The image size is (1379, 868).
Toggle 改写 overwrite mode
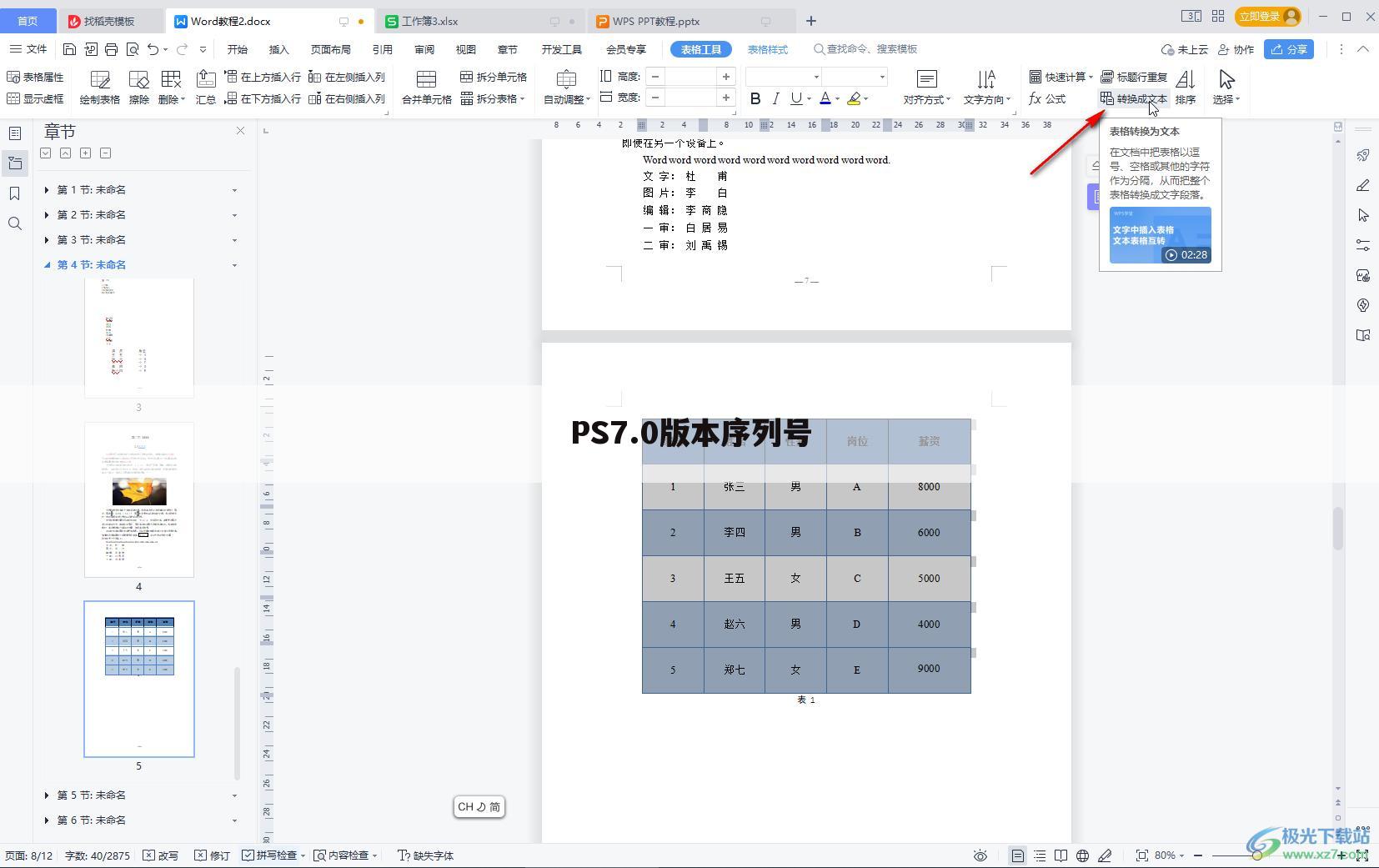[x=160, y=855]
